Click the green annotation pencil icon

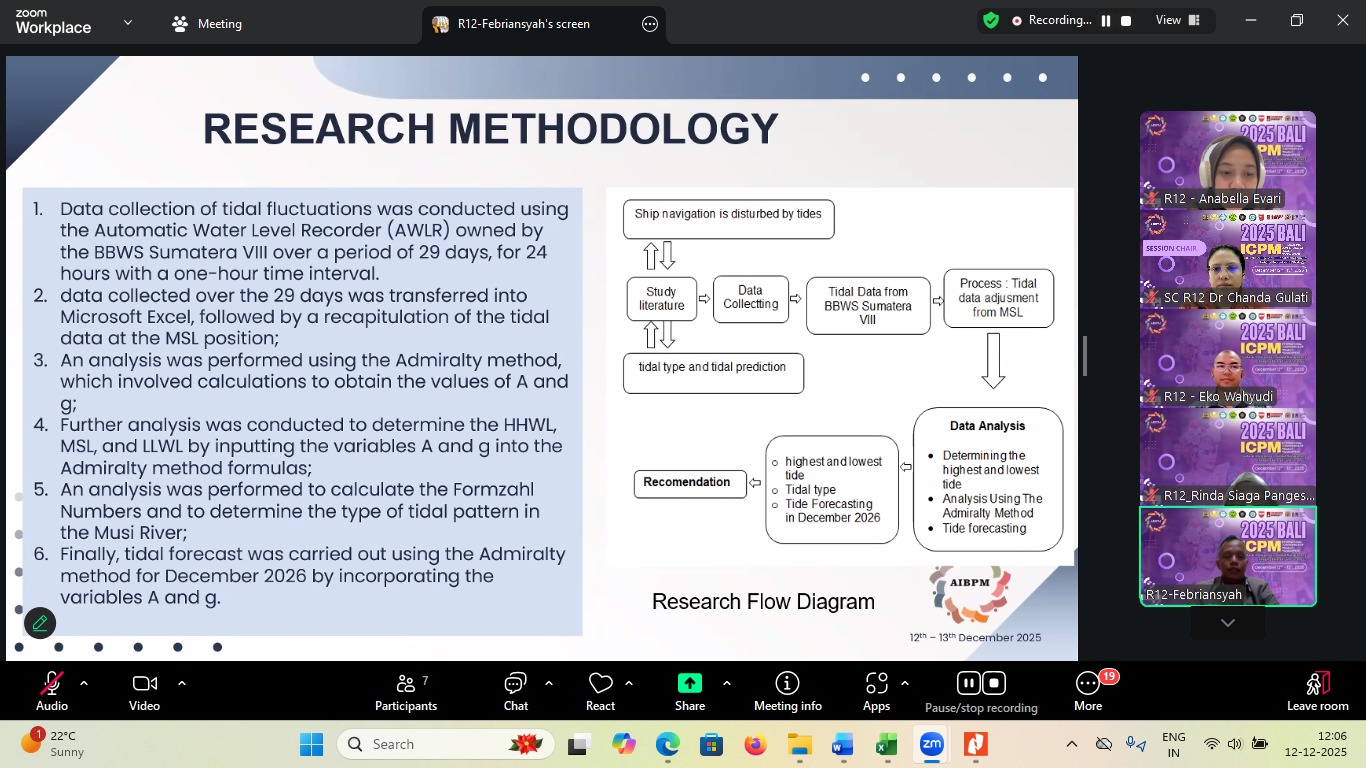click(40, 623)
